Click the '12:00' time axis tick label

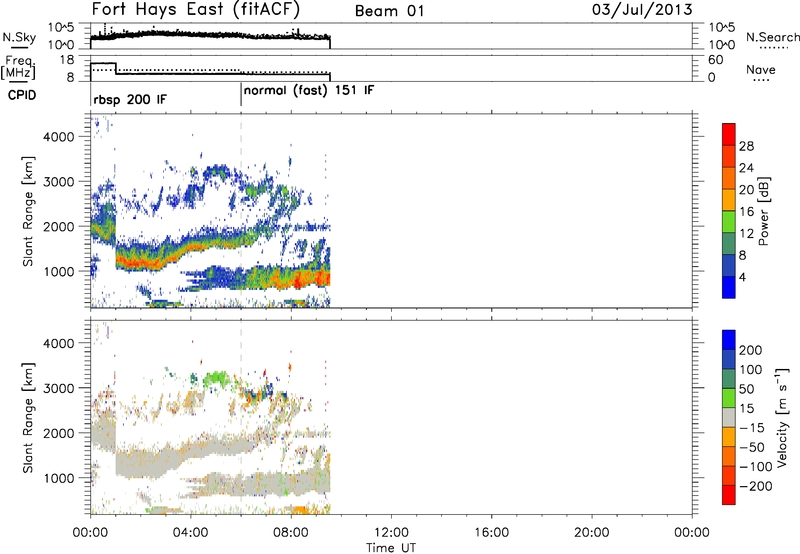tap(391, 533)
